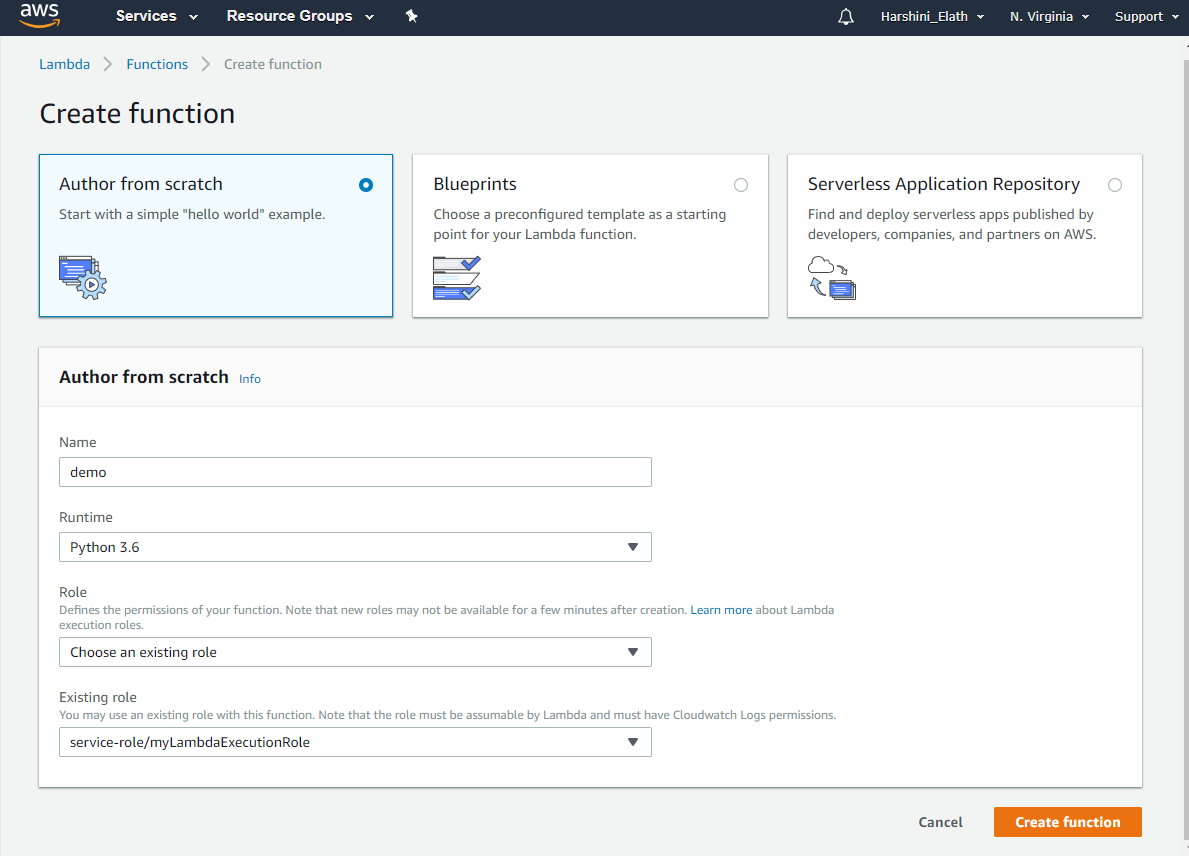Open the notifications bell icon
1189x856 pixels.
(845, 16)
